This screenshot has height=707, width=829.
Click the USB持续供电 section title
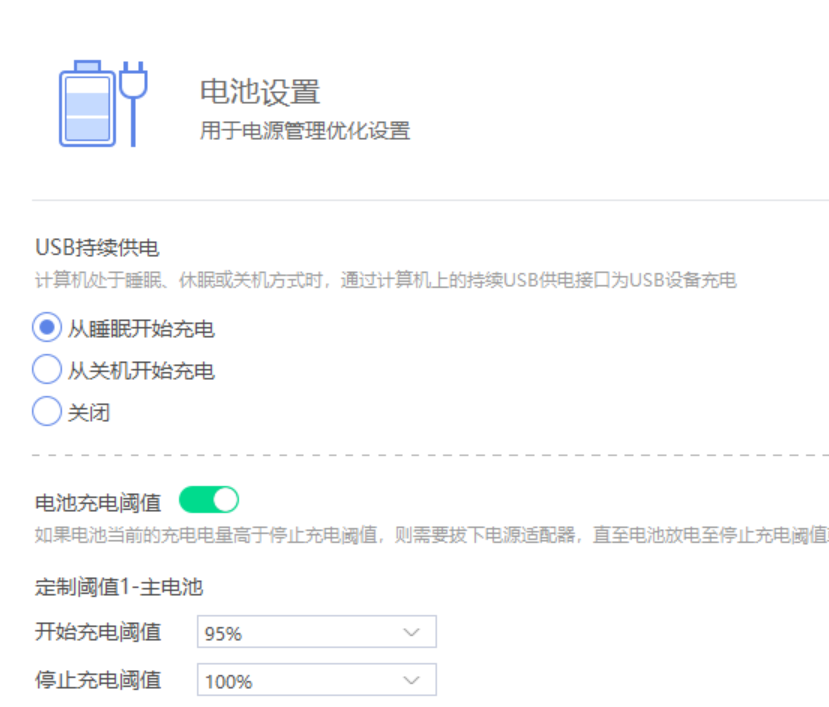pos(97,247)
